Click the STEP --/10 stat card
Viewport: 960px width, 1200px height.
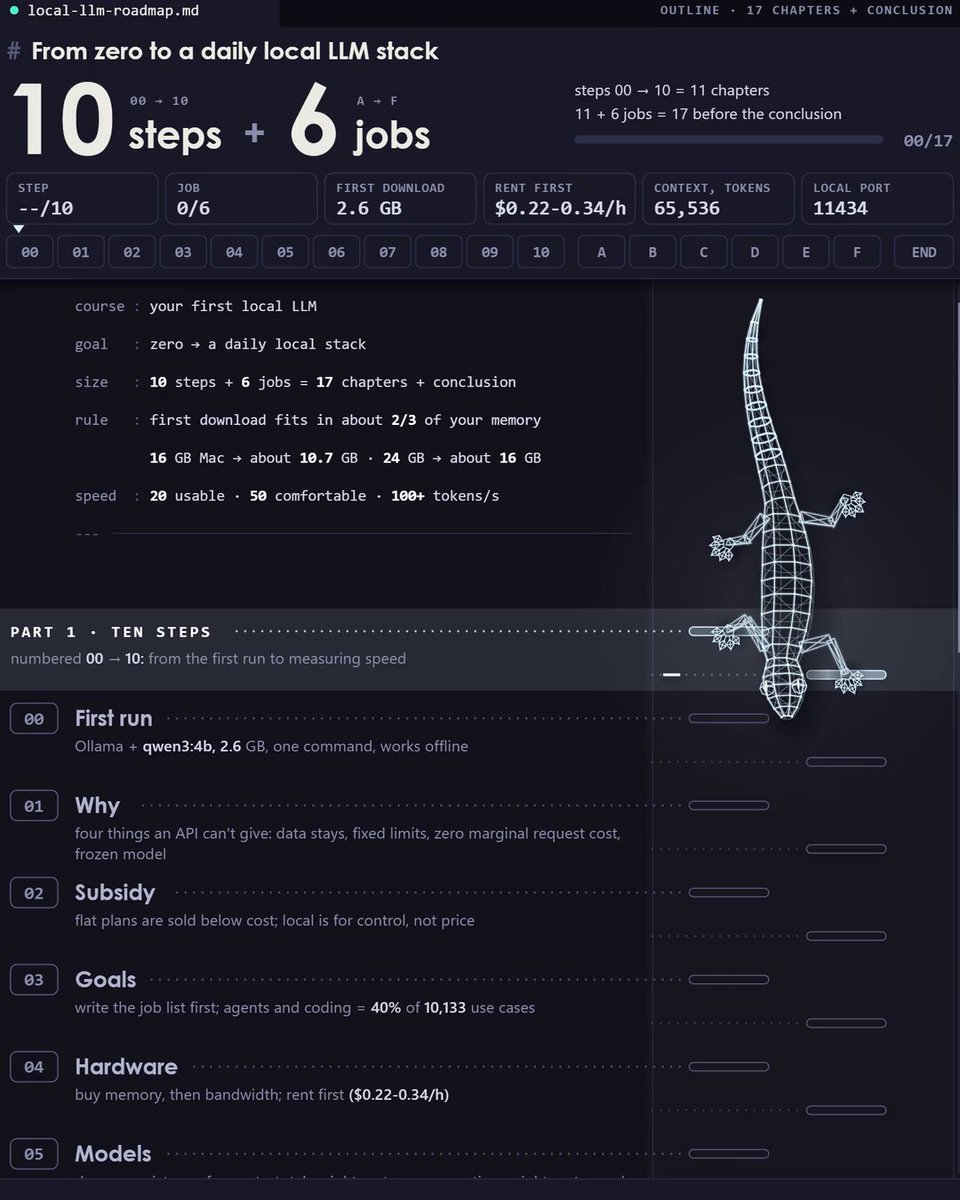82,198
